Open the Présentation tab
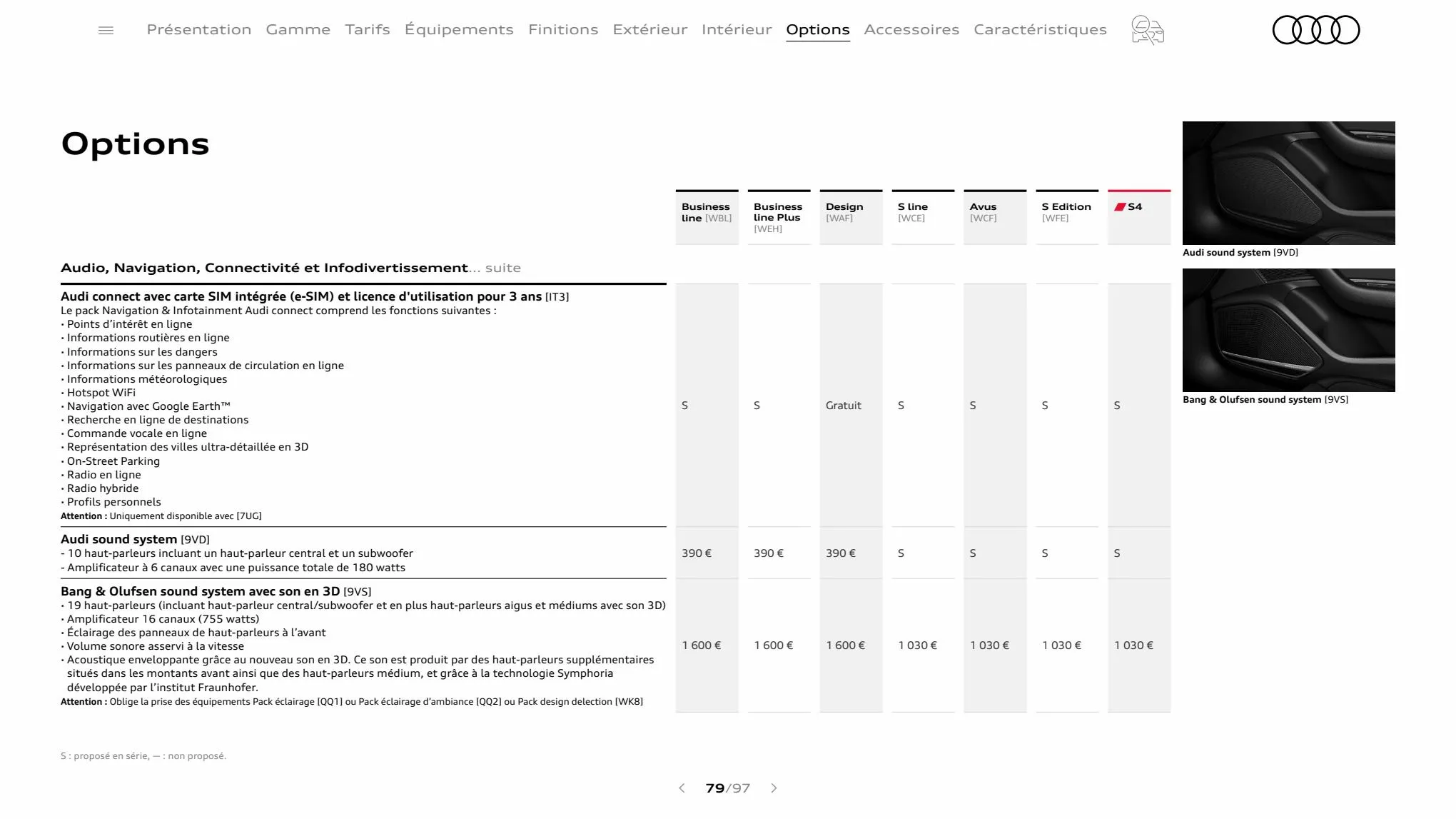The height and width of the screenshot is (819, 1456). [x=199, y=29]
